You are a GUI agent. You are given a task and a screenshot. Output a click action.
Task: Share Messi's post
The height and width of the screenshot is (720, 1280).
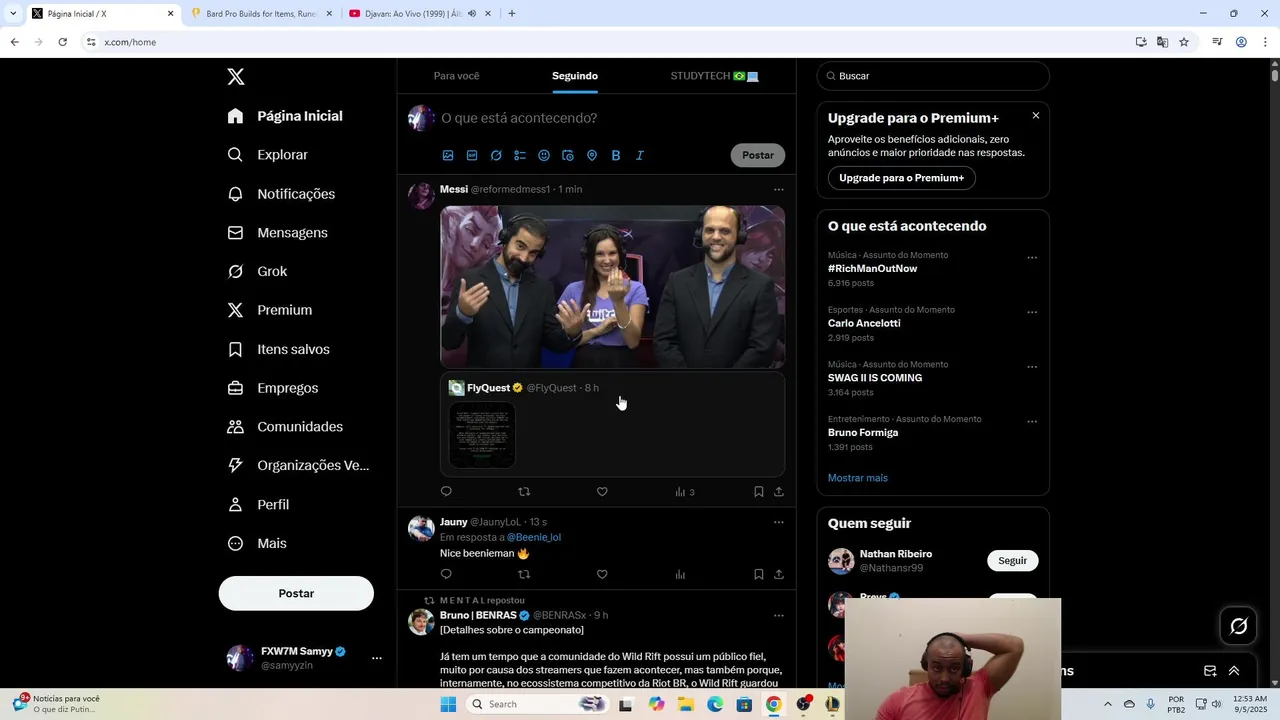(x=779, y=492)
